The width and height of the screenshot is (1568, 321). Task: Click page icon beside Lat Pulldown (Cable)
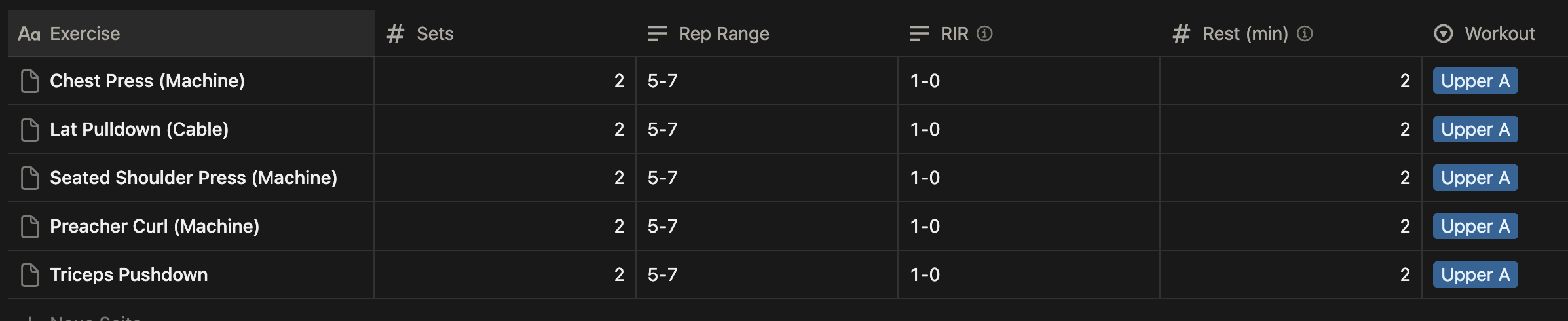(30, 130)
